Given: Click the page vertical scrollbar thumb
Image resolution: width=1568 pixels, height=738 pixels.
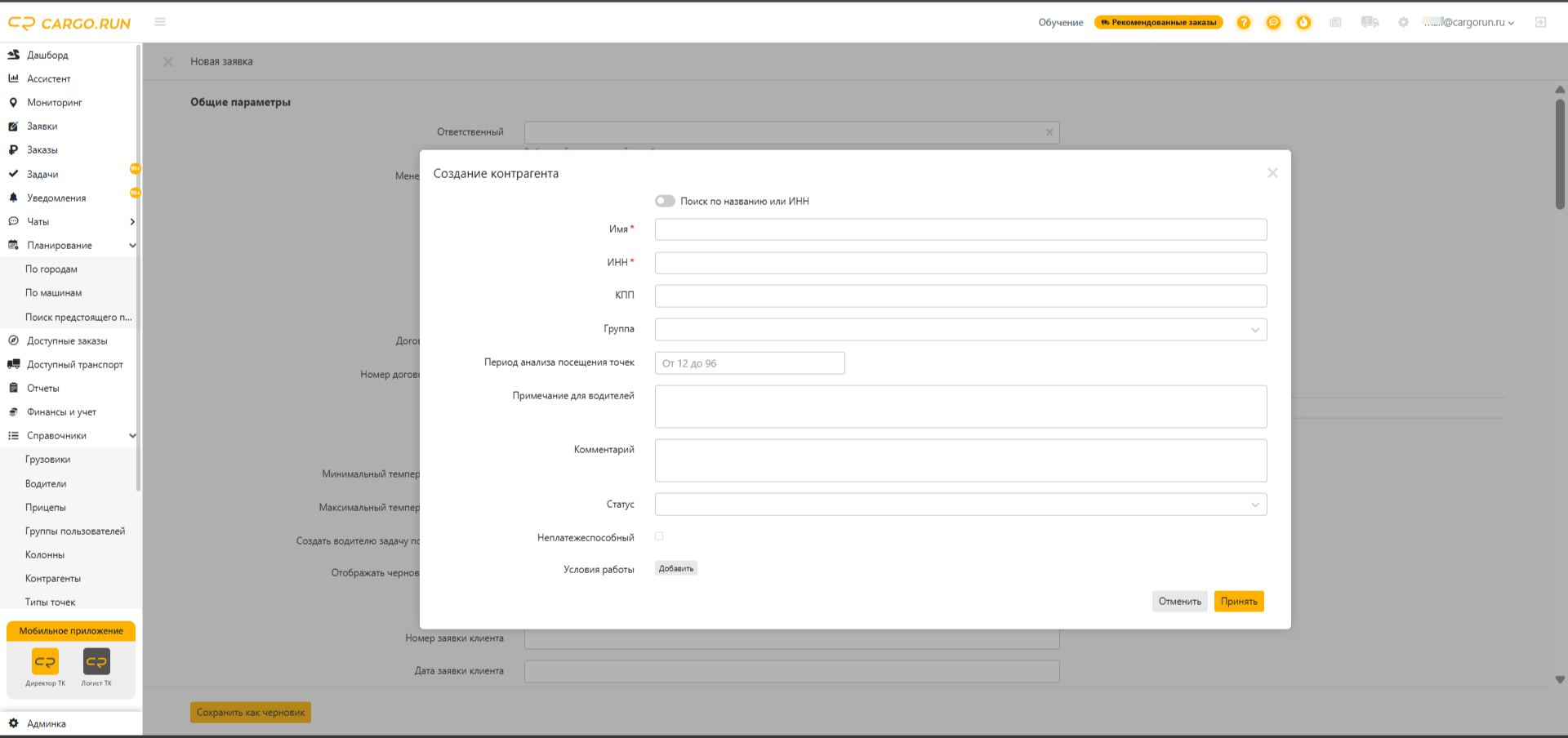Looking at the screenshot, I should pos(1560,155).
